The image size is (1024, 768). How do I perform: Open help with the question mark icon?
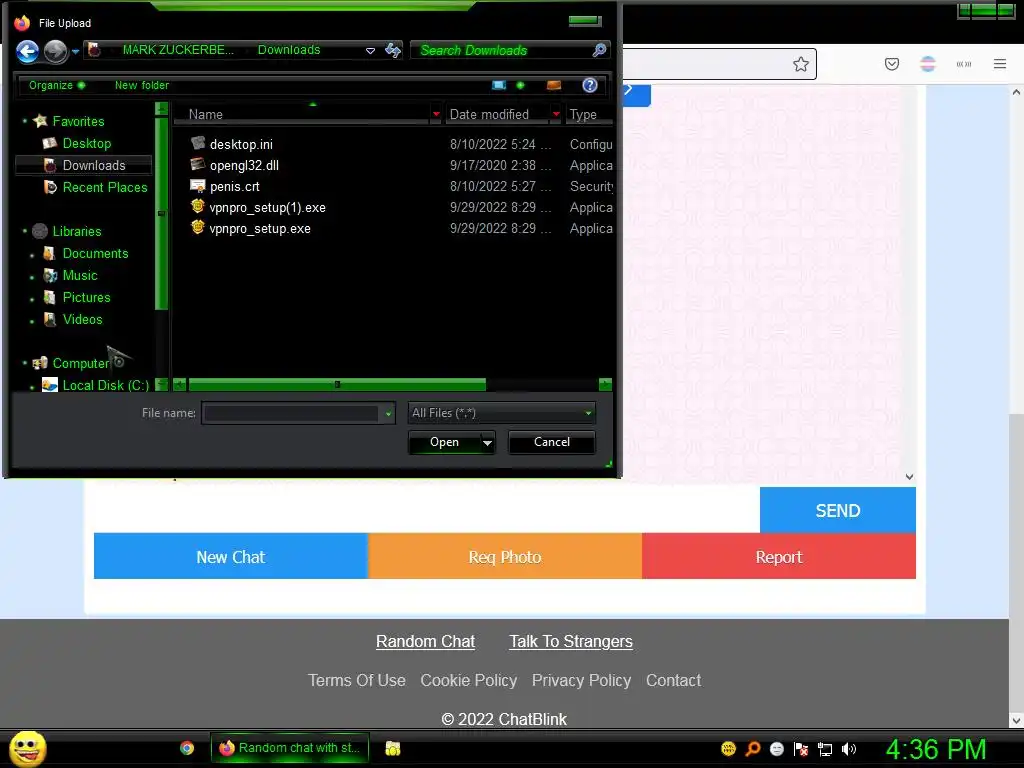coord(590,85)
